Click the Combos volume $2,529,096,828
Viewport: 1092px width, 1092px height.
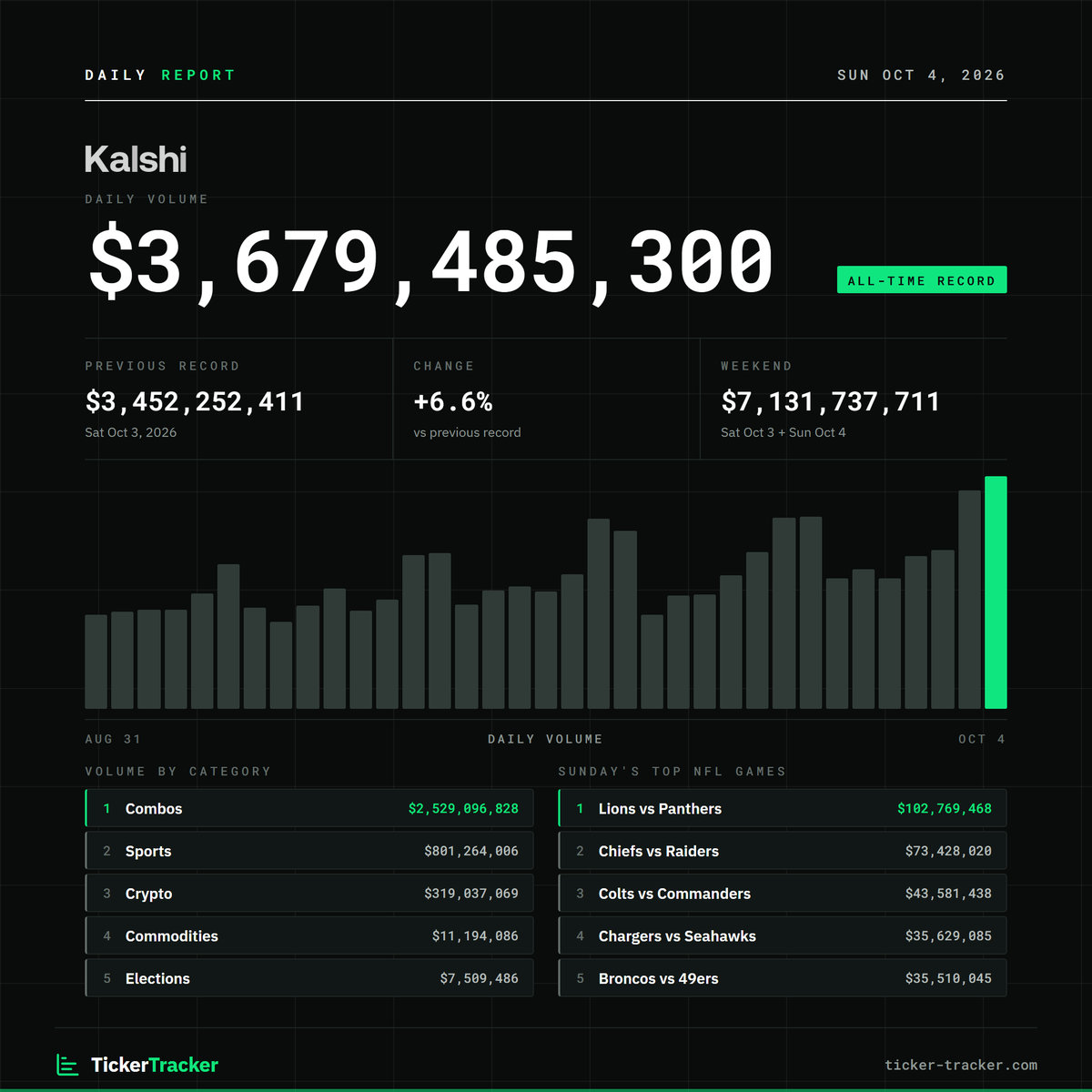click(x=463, y=808)
